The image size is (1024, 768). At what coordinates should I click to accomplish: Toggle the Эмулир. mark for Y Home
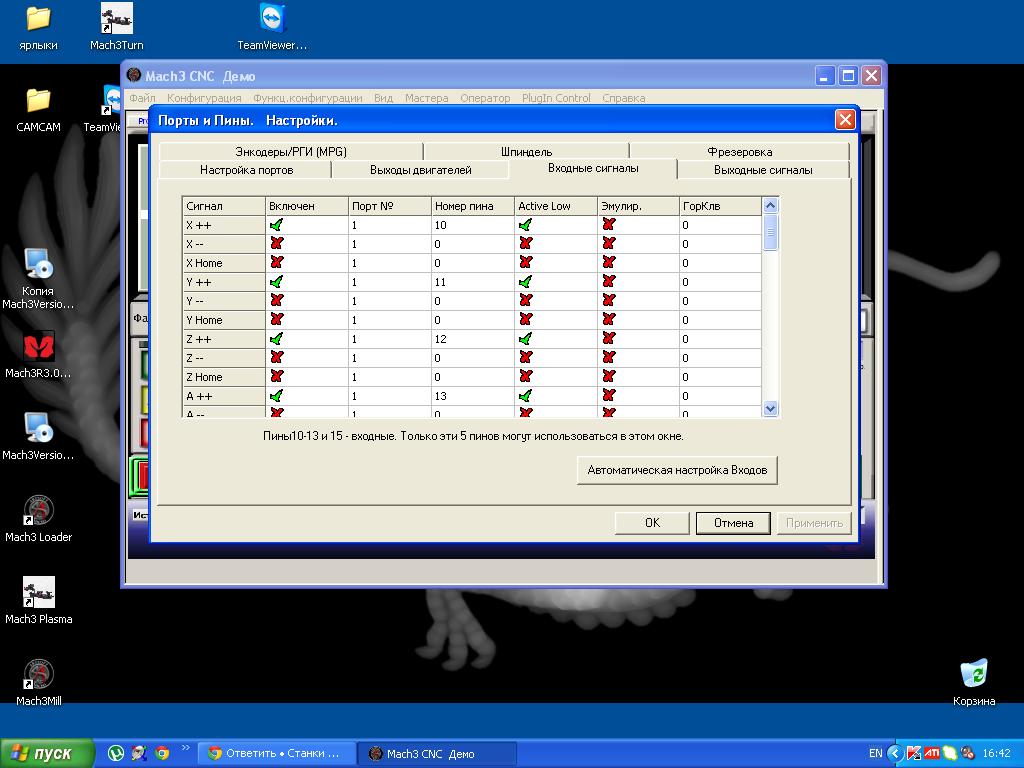click(x=609, y=320)
